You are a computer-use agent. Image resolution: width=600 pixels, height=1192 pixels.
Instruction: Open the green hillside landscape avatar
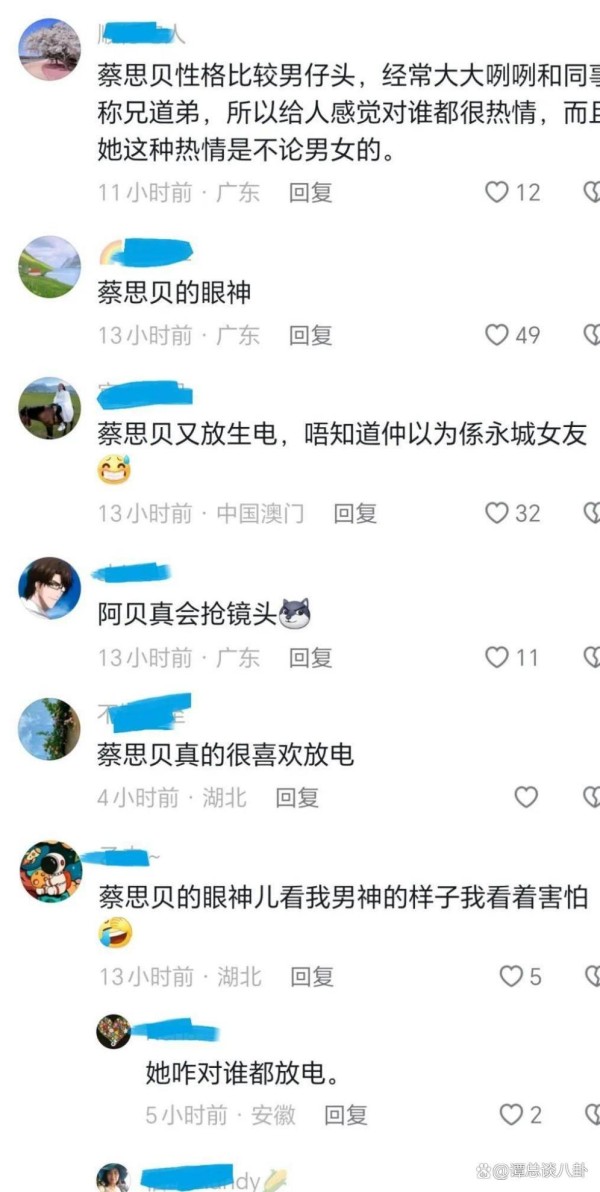[x=49, y=267]
